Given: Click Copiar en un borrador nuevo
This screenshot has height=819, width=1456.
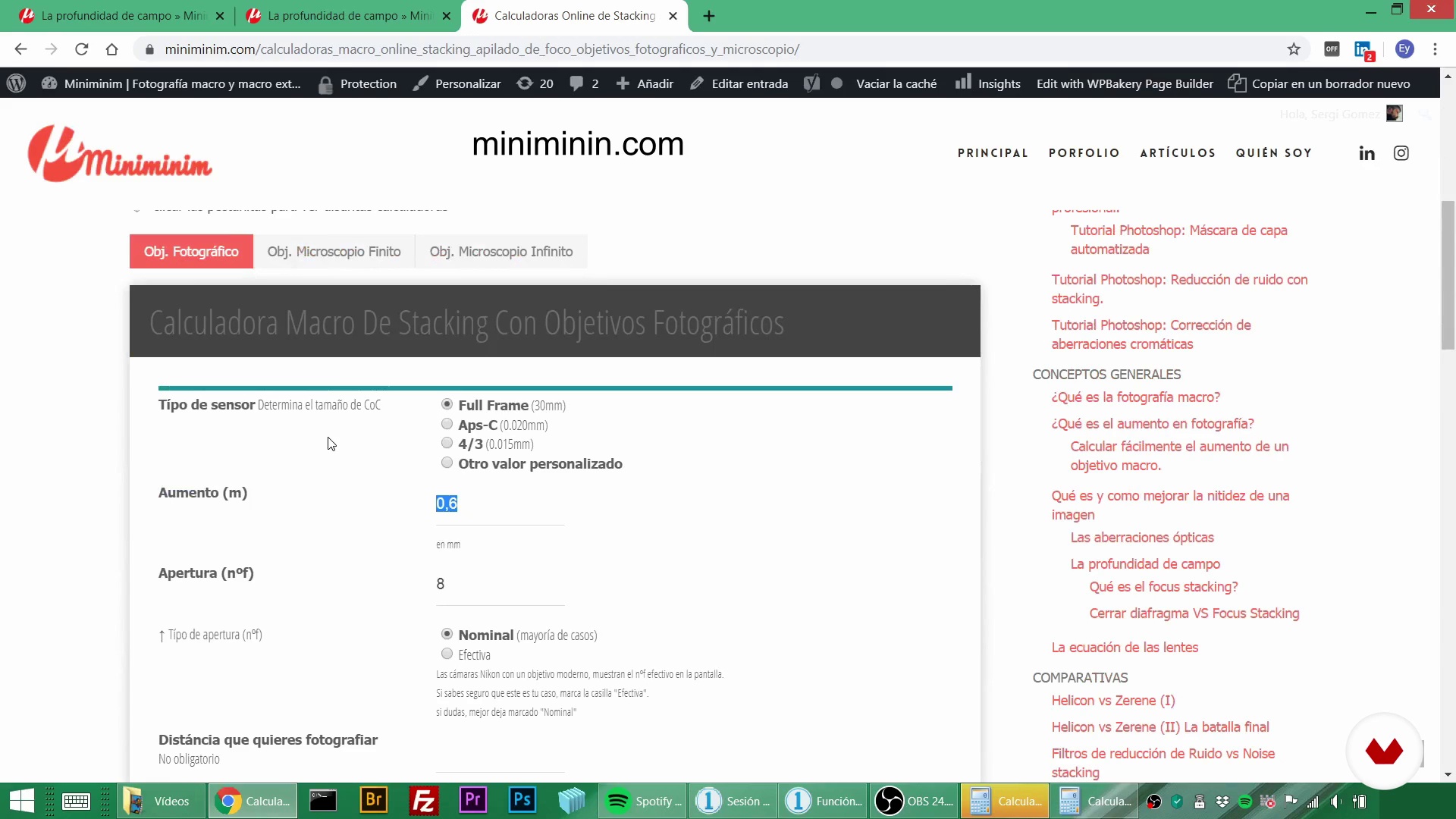Looking at the screenshot, I should pyautogui.click(x=1319, y=83).
